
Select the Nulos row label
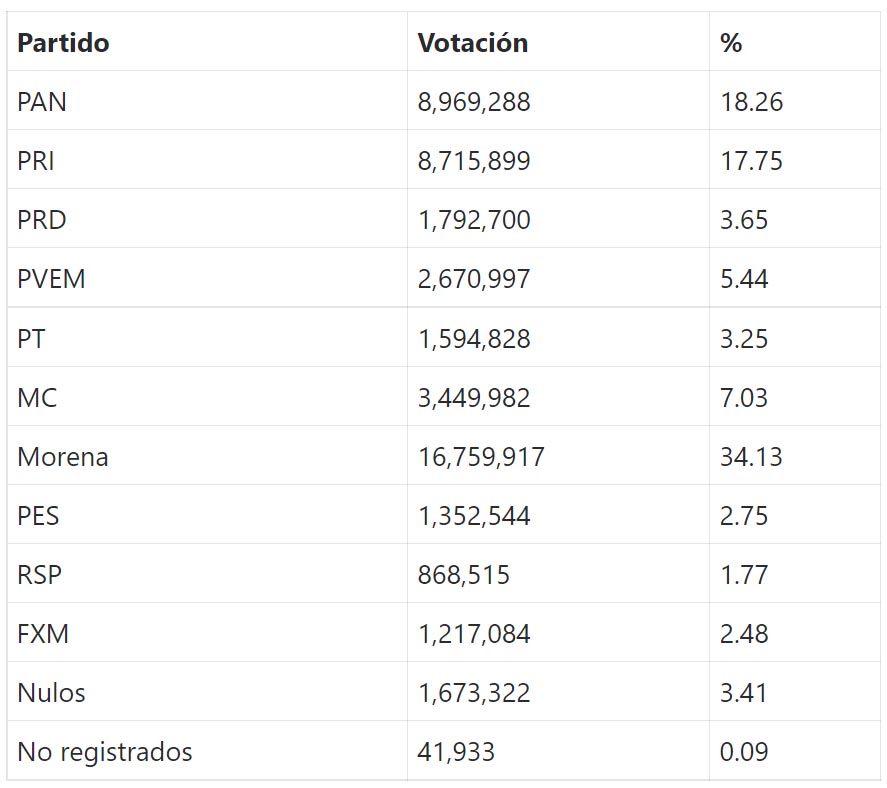click(x=51, y=693)
